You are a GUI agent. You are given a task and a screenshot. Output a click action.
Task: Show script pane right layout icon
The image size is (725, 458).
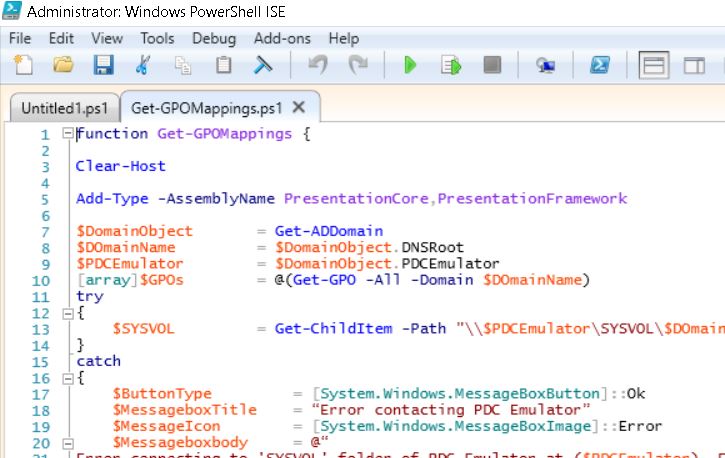pos(694,65)
